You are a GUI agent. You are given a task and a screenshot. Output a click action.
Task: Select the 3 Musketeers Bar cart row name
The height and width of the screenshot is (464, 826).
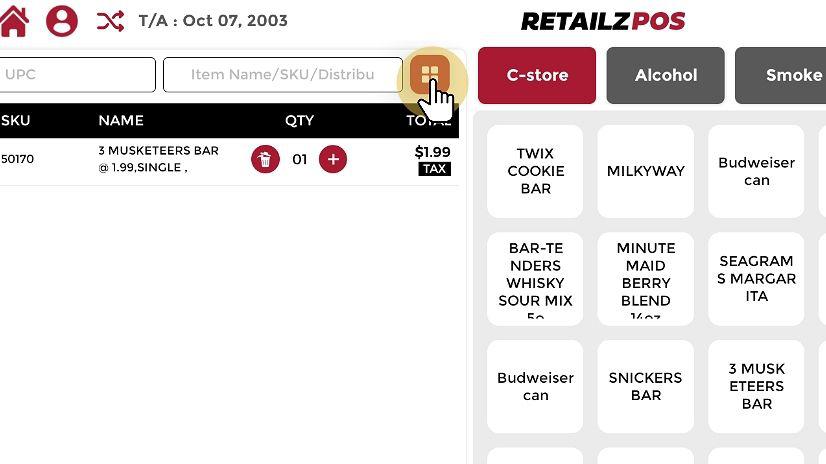[x=158, y=159]
